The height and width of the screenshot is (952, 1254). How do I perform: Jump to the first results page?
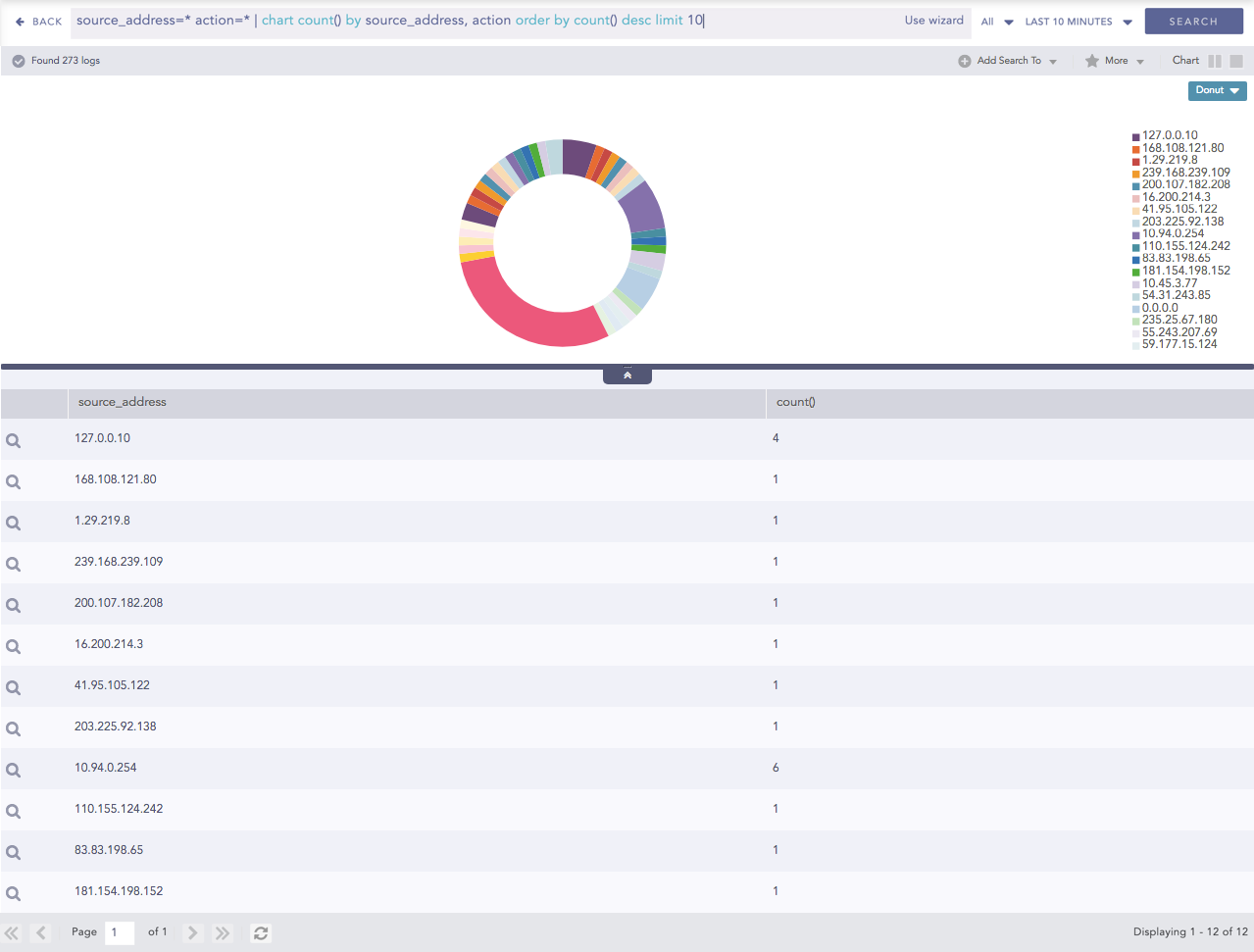pos(12,933)
